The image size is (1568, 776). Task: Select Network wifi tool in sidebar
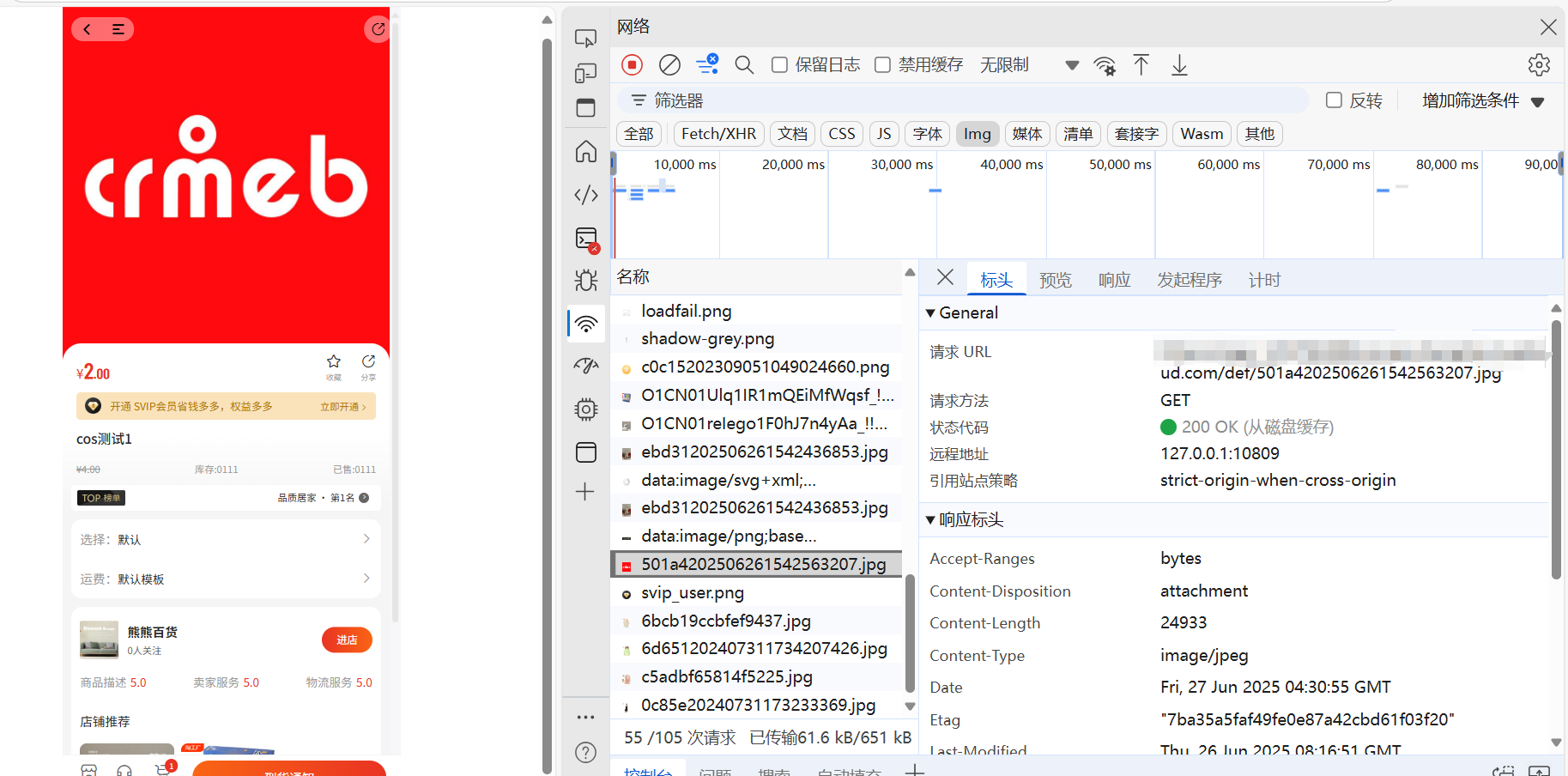click(x=586, y=324)
